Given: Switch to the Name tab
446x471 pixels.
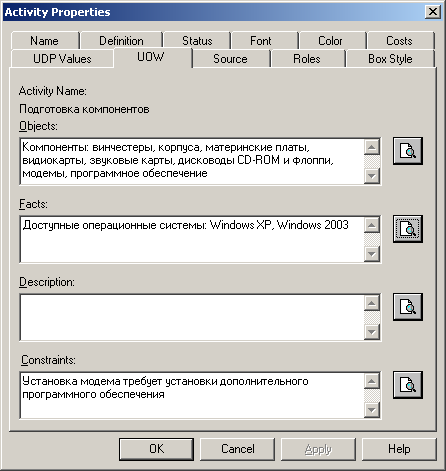Looking at the screenshot, I should 45,41.
